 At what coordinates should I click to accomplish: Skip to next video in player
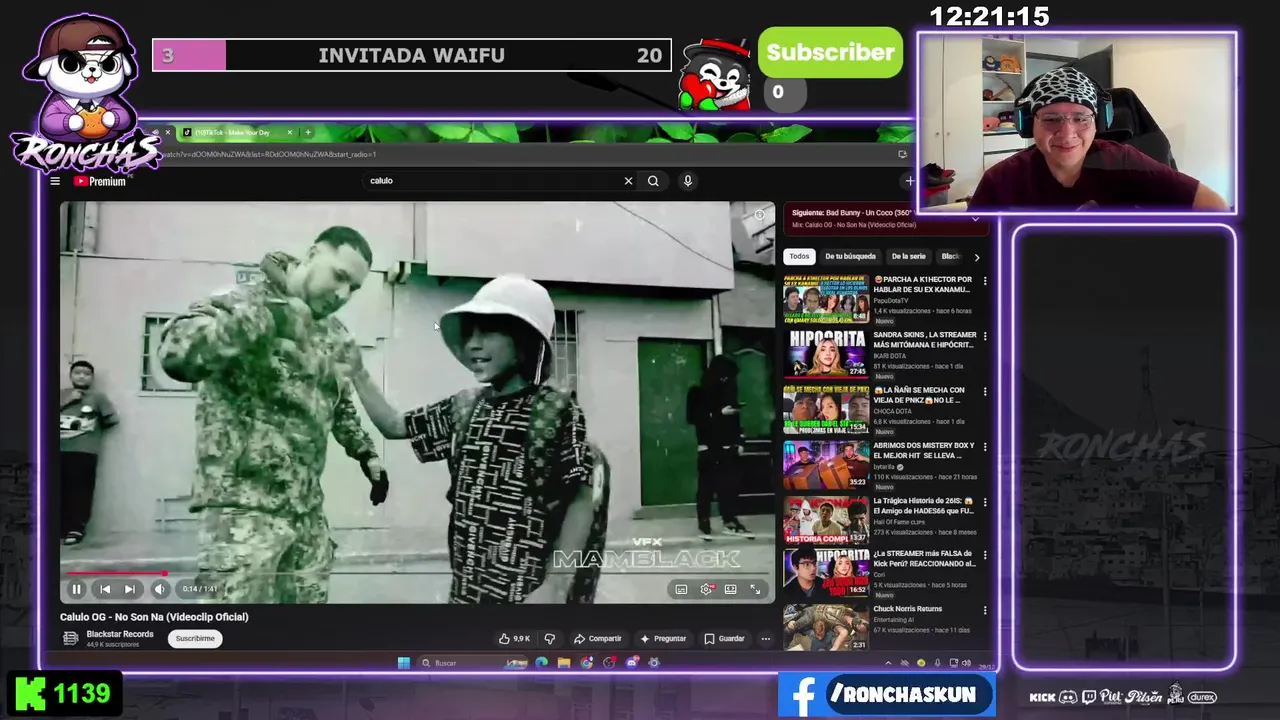pyautogui.click(x=129, y=589)
